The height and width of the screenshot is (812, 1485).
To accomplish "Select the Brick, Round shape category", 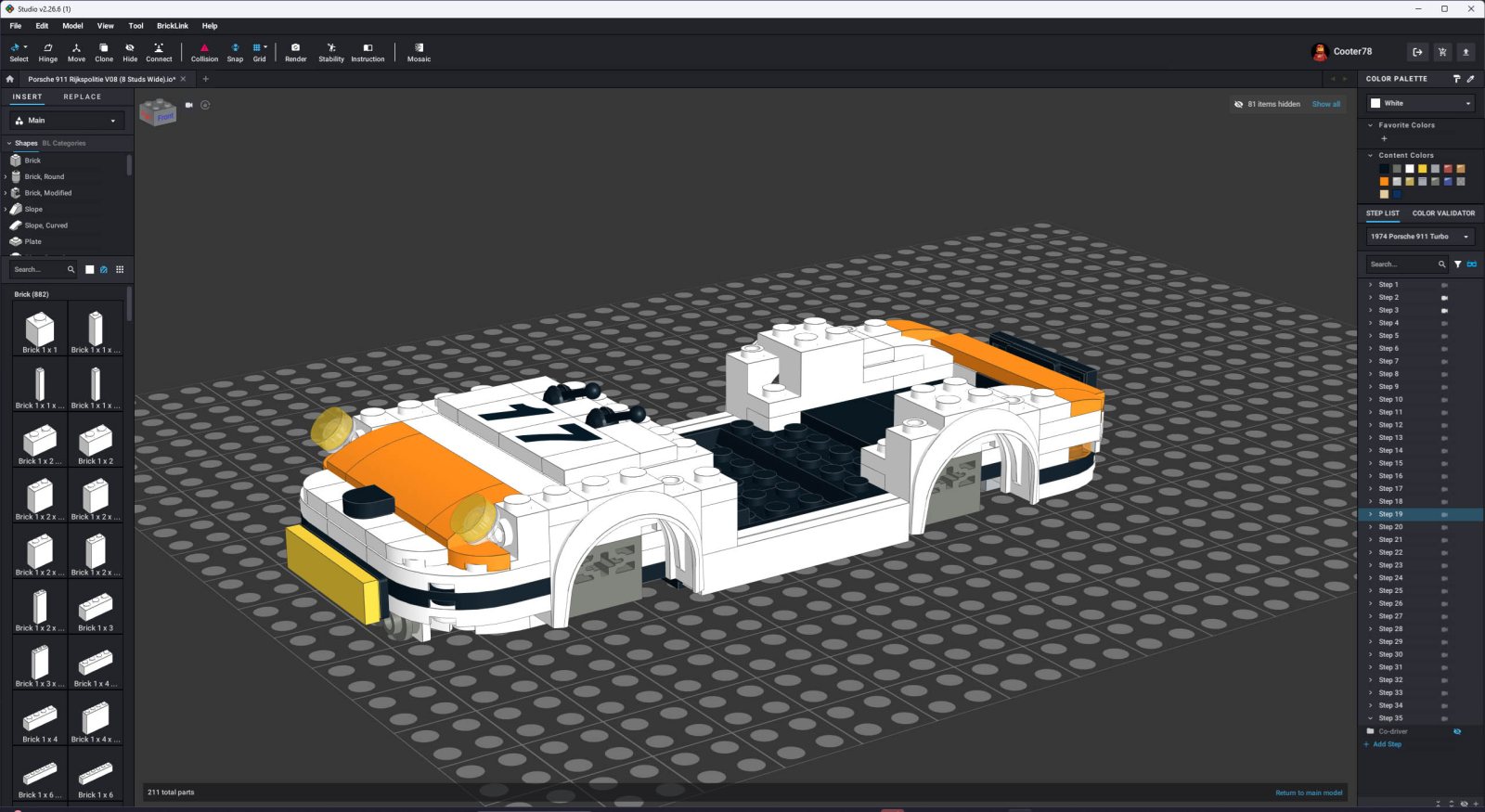I will (x=45, y=176).
